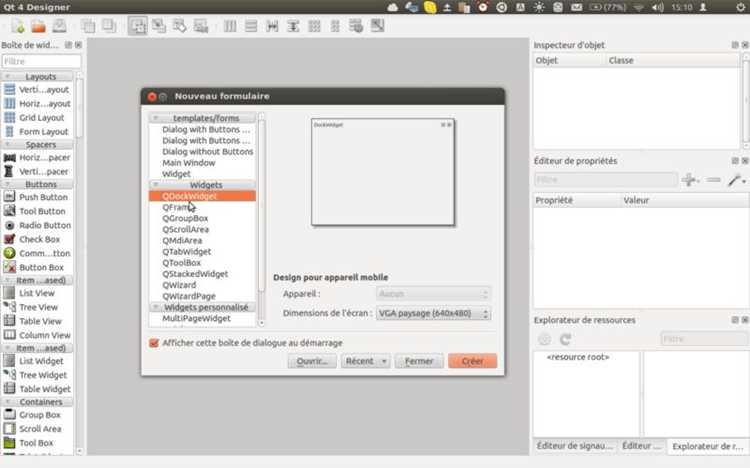The width and height of the screenshot is (750, 468).
Task: Click the Ouvrir button
Action: tap(312, 361)
